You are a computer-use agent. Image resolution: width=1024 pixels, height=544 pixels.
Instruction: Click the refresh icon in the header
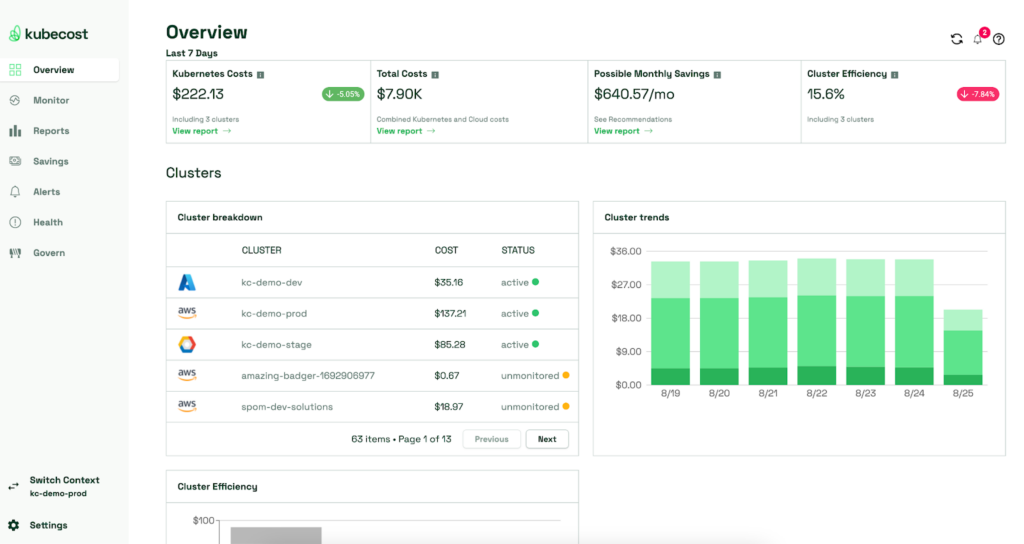(956, 39)
